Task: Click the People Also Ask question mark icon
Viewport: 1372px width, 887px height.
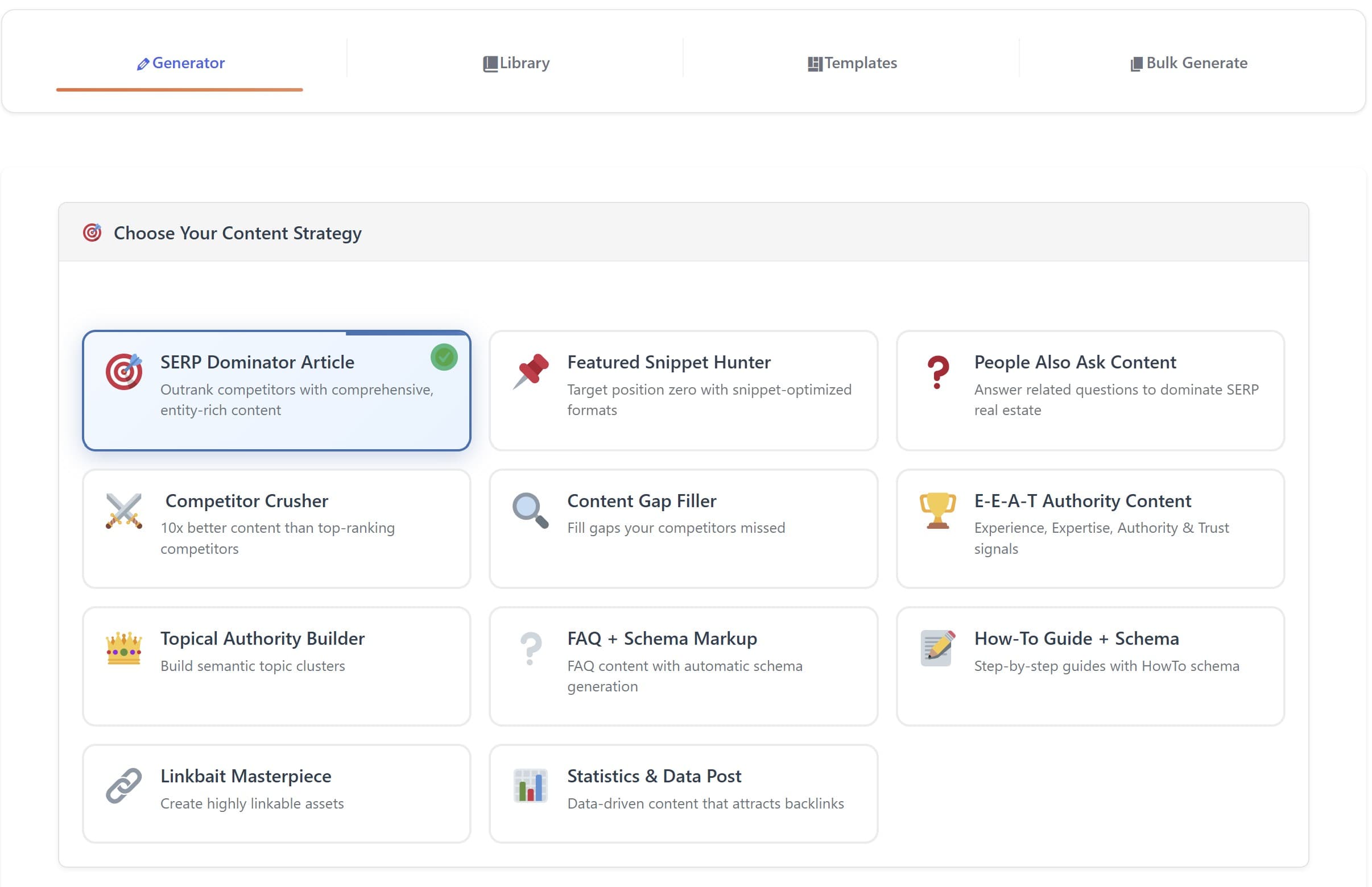Action: pos(937,371)
